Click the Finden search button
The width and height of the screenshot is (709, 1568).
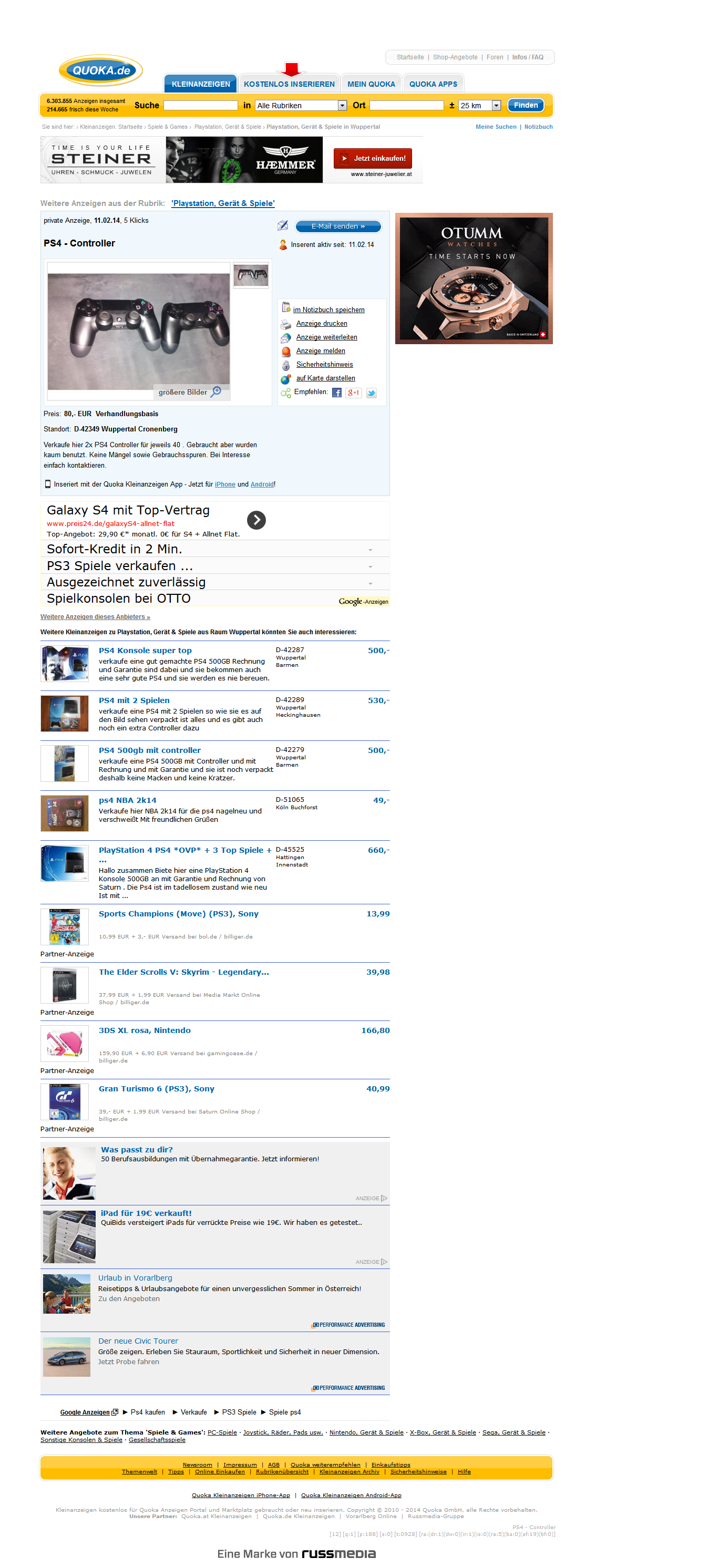pos(525,105)
